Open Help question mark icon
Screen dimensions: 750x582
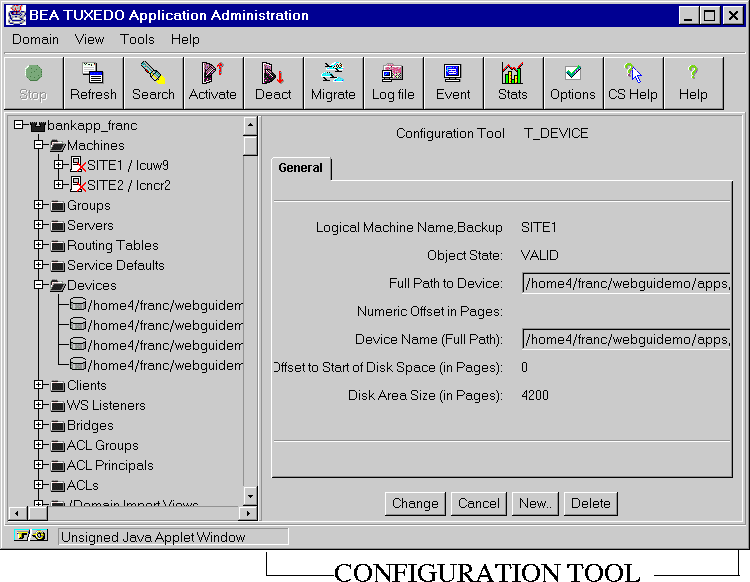[x=693, y=83]
